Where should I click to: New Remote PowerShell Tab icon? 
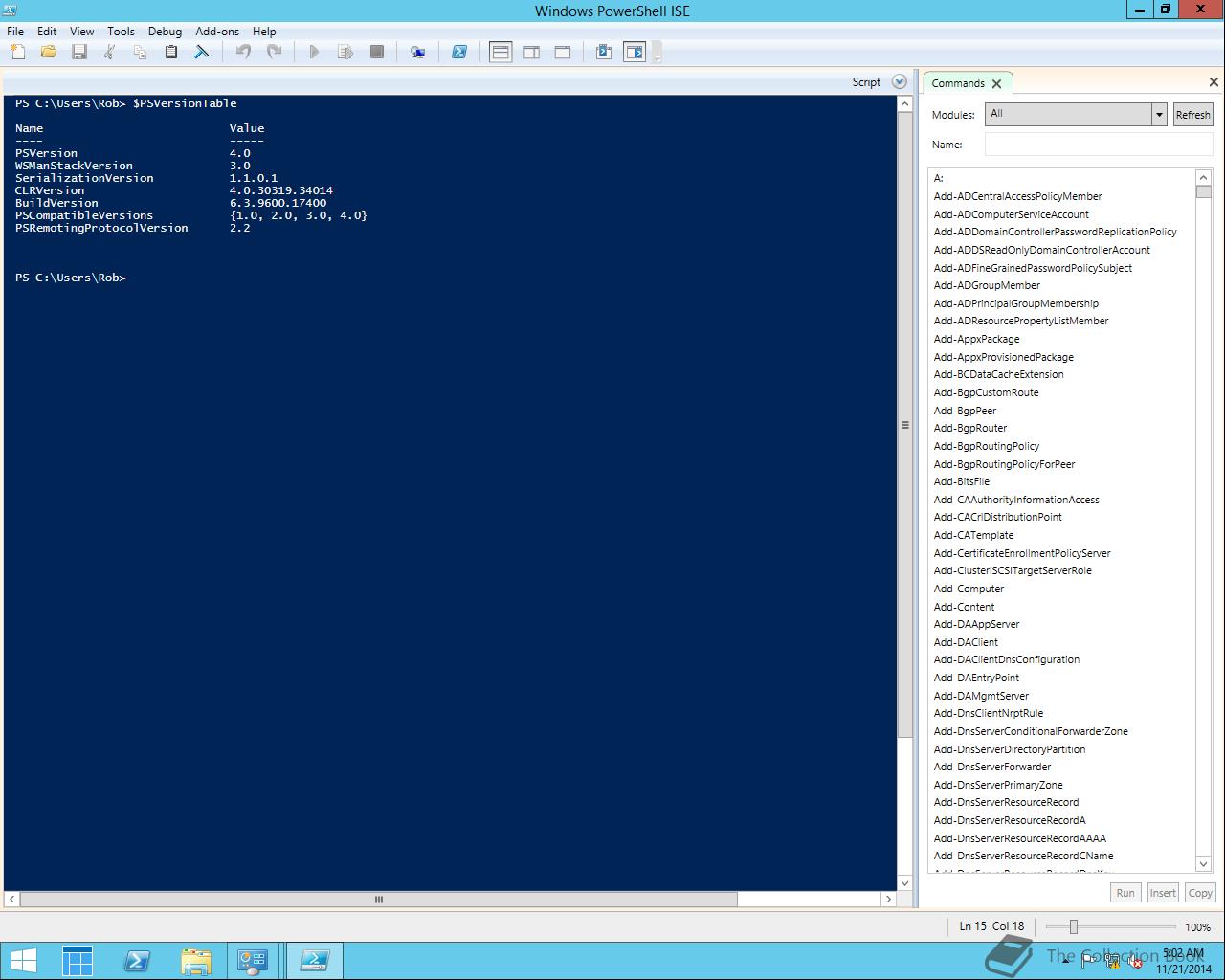417,52
